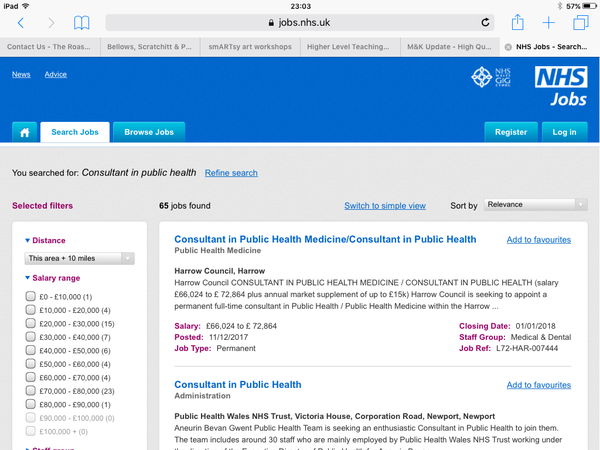The height and width of the screenshot is (450, 600).
Task: Check the £80,000 - £90,000 salary box
Action: pos(31,404)
